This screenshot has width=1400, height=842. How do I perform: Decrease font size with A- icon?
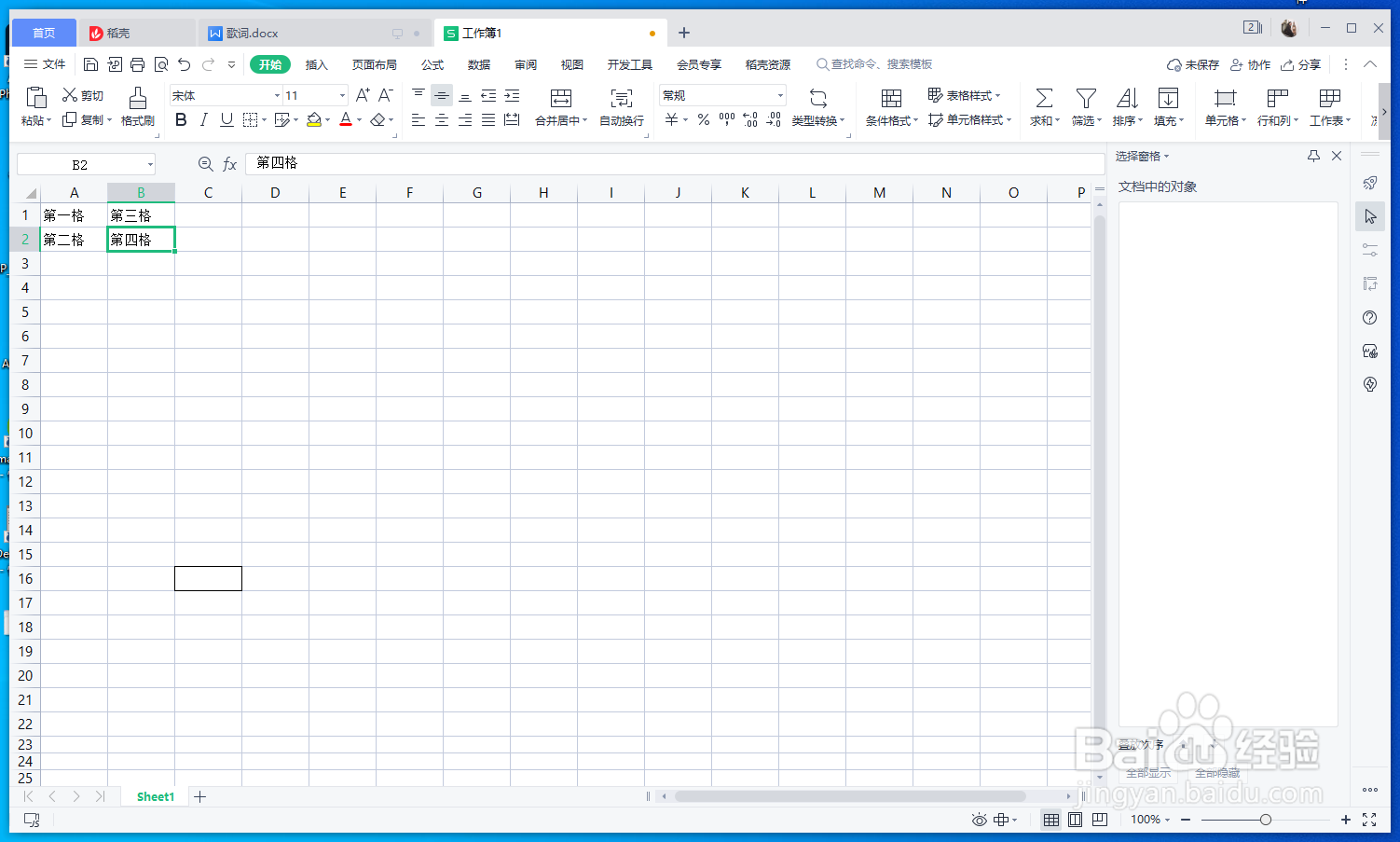coord(385,95)
